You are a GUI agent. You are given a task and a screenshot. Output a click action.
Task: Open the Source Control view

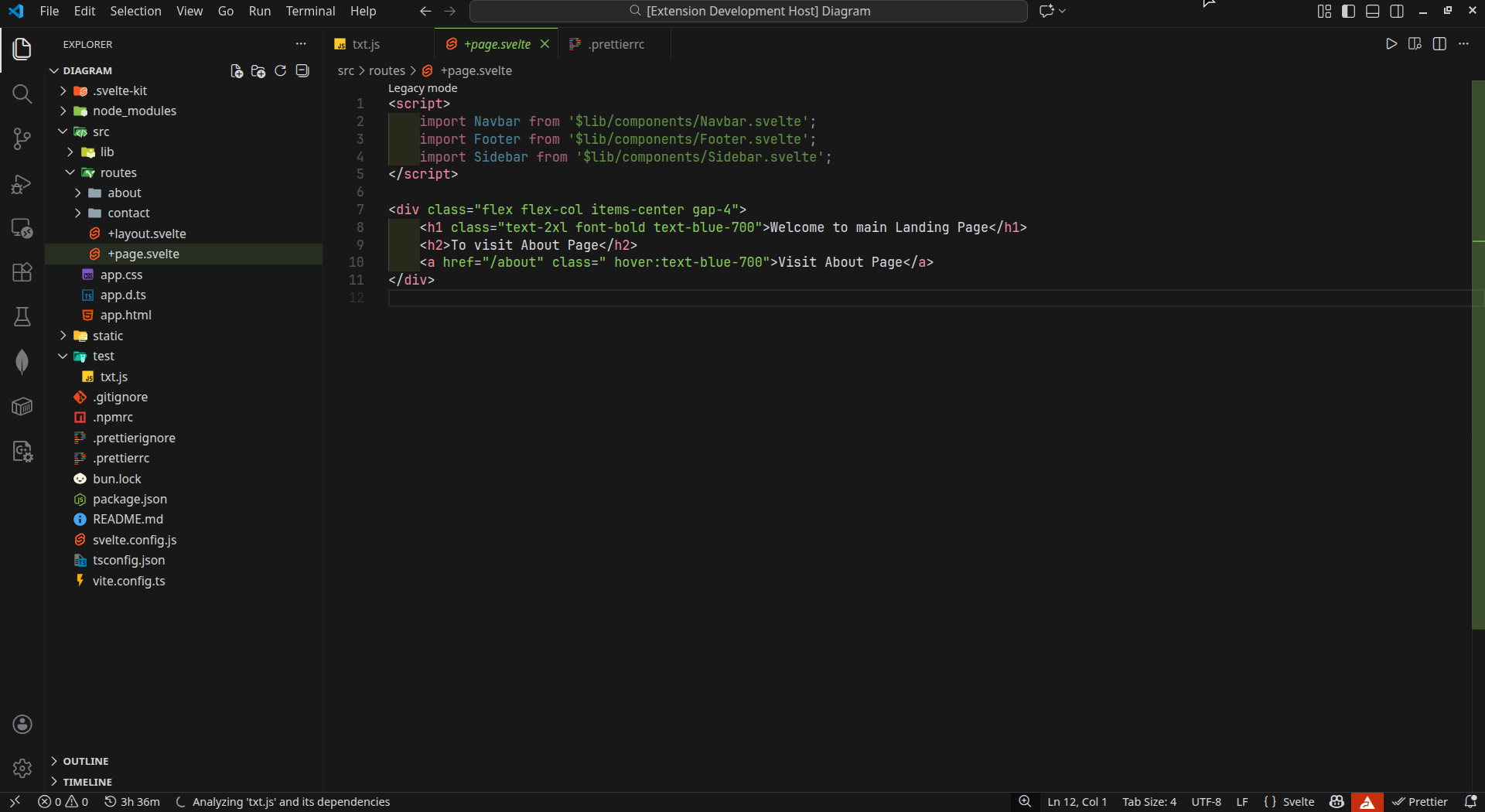tap(22, 139)
